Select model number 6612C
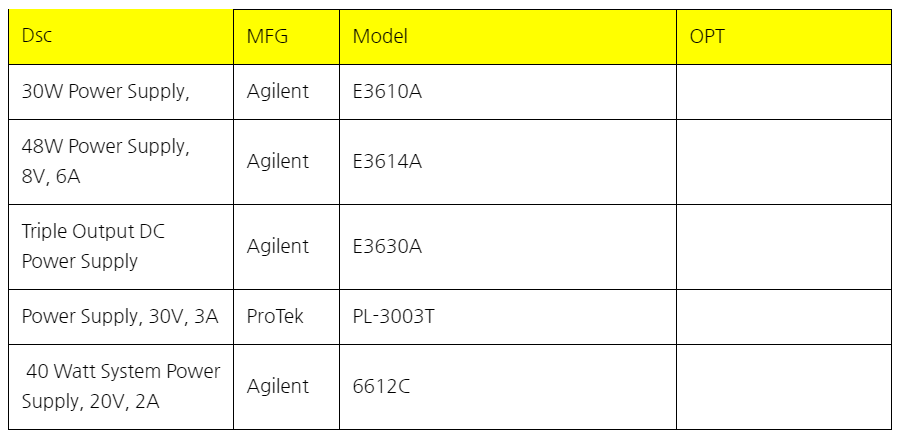Viewport: 905px width, 442px height. (x=381, y=386)
